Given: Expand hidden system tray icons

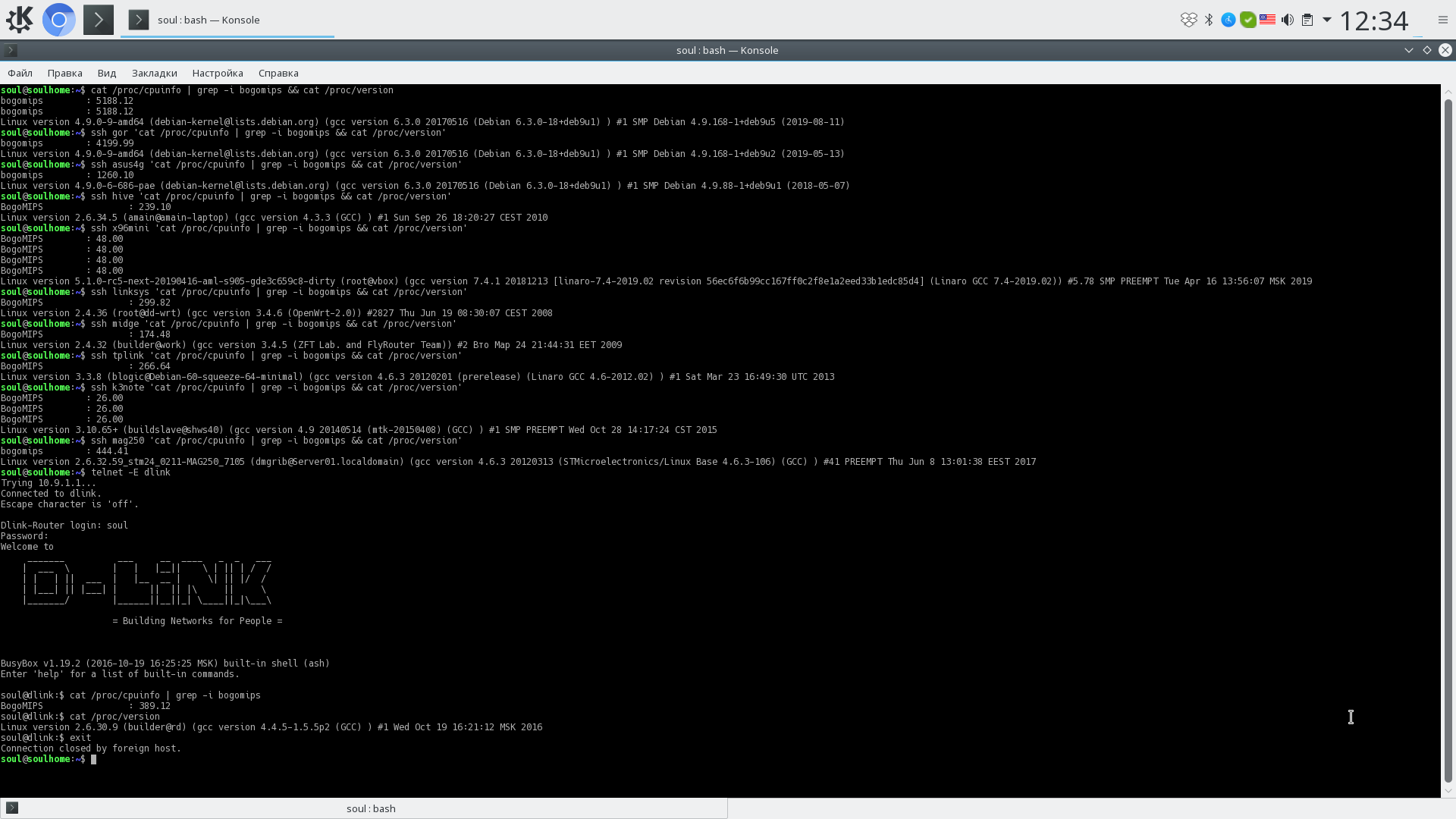Looking at the screenshot, I should pyautogui.click(x=1327, y=20).
